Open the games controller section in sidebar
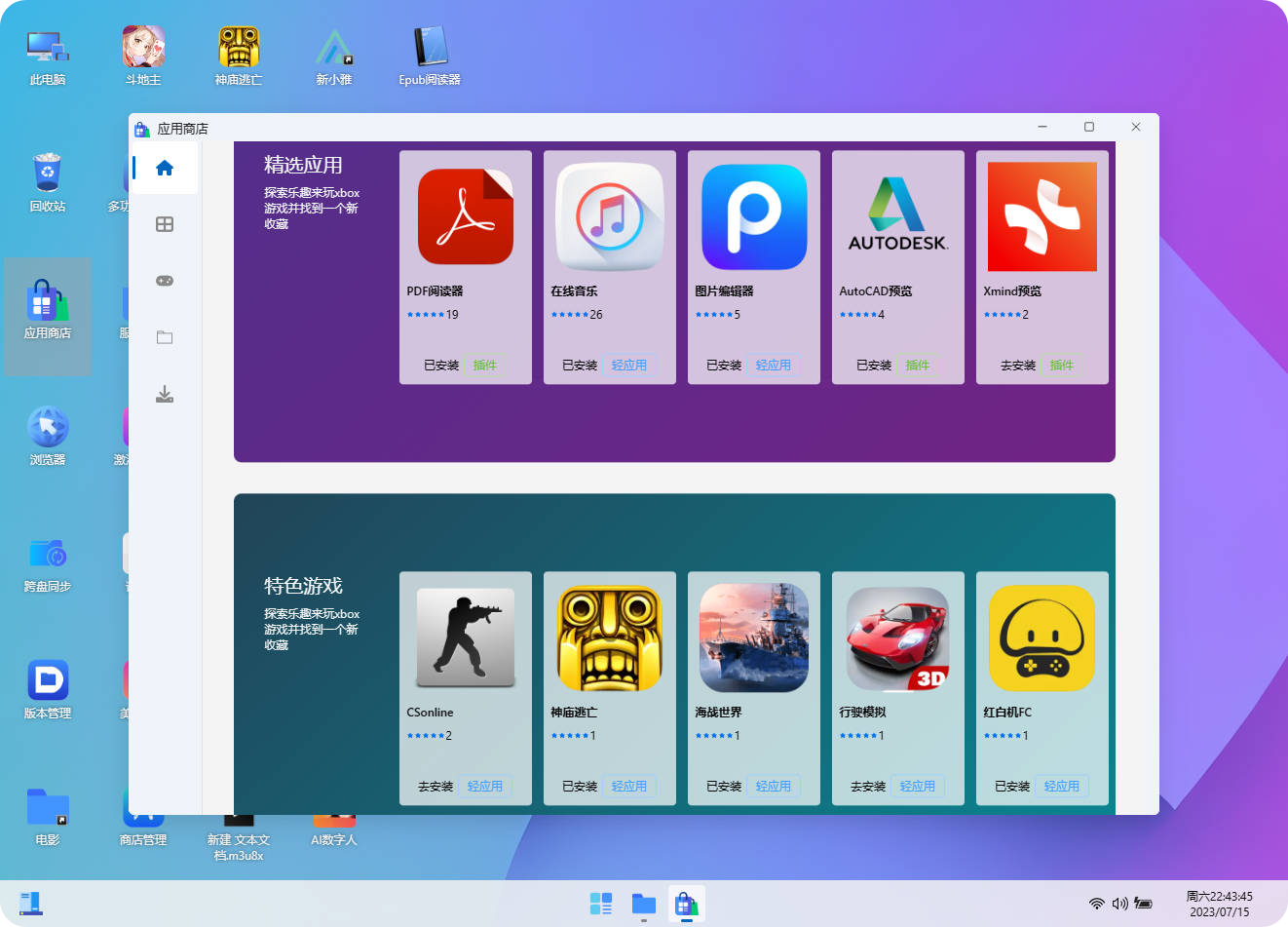1288x927 pixels. point(165,281)
